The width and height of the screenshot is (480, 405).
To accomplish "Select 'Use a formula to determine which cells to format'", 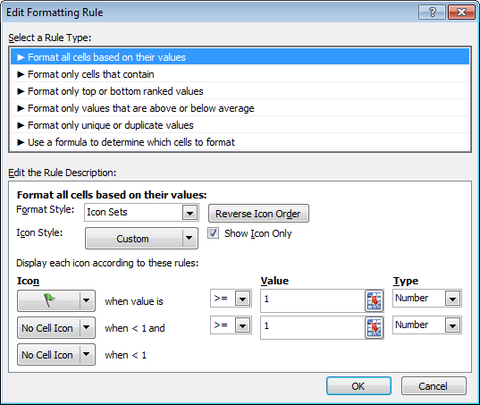I will [240, 142].
